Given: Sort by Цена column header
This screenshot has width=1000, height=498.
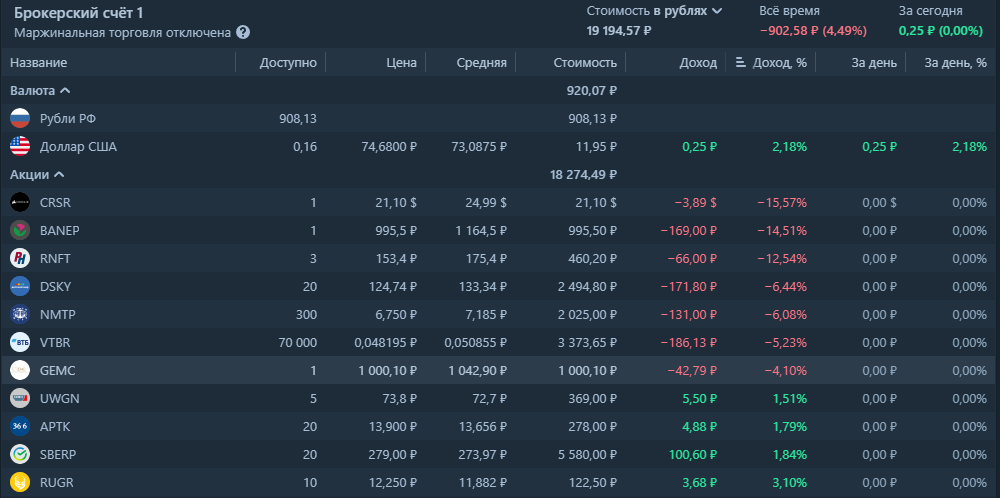Looking at the screenshot, I should (x=401, y=62).
